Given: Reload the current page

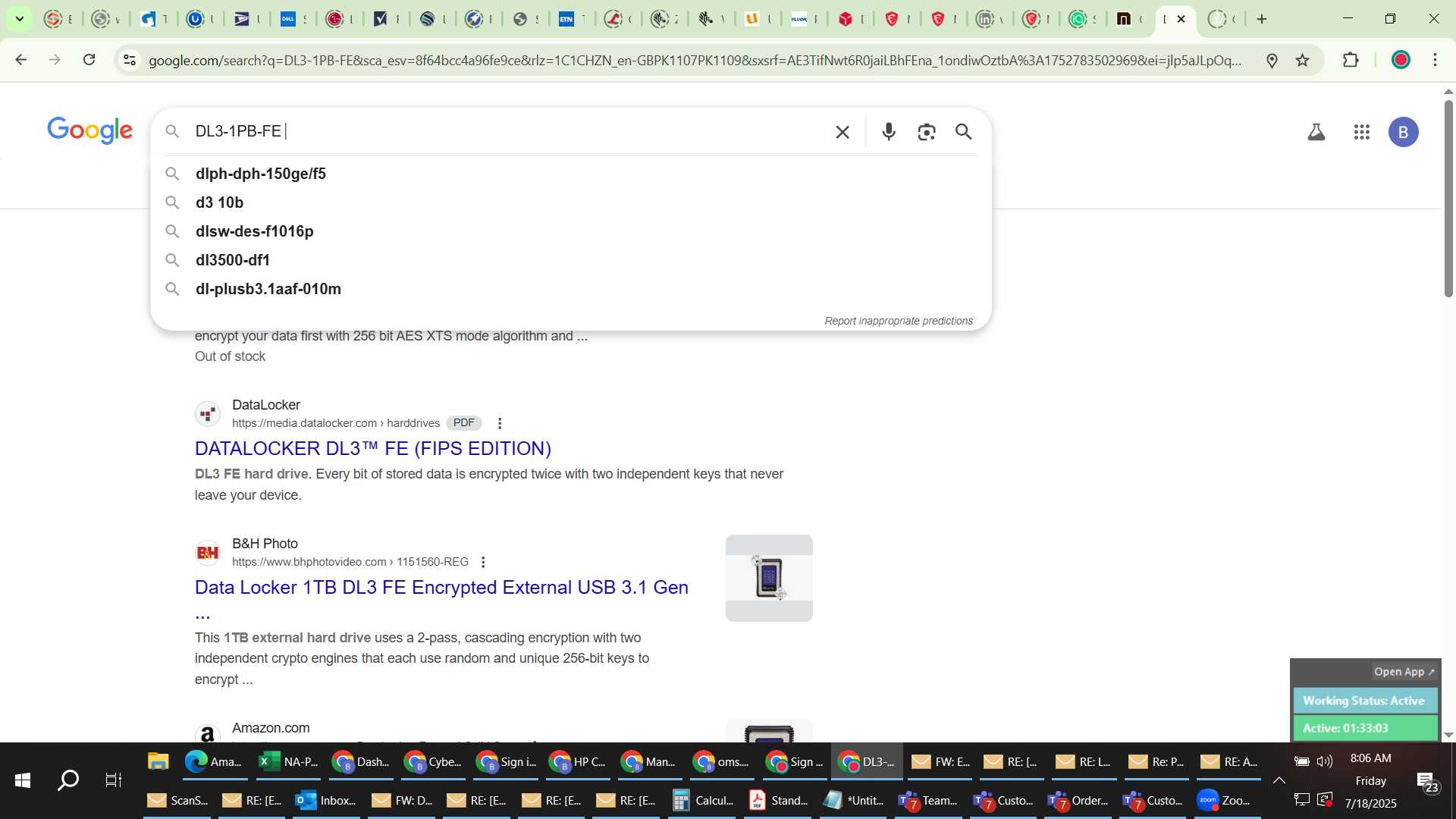Looking at the screenshot, I should [89, 60].
